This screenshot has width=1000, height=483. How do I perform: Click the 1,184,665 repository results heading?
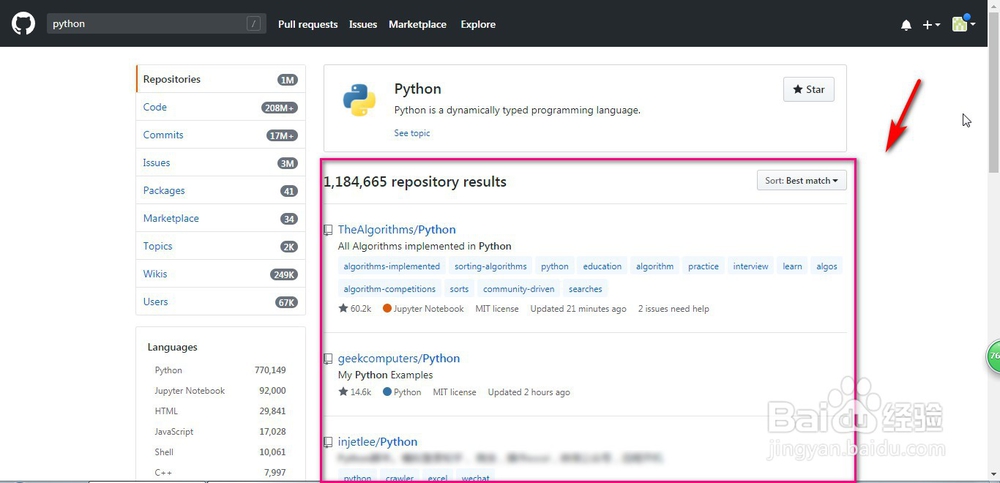click(x=415, y=182)
